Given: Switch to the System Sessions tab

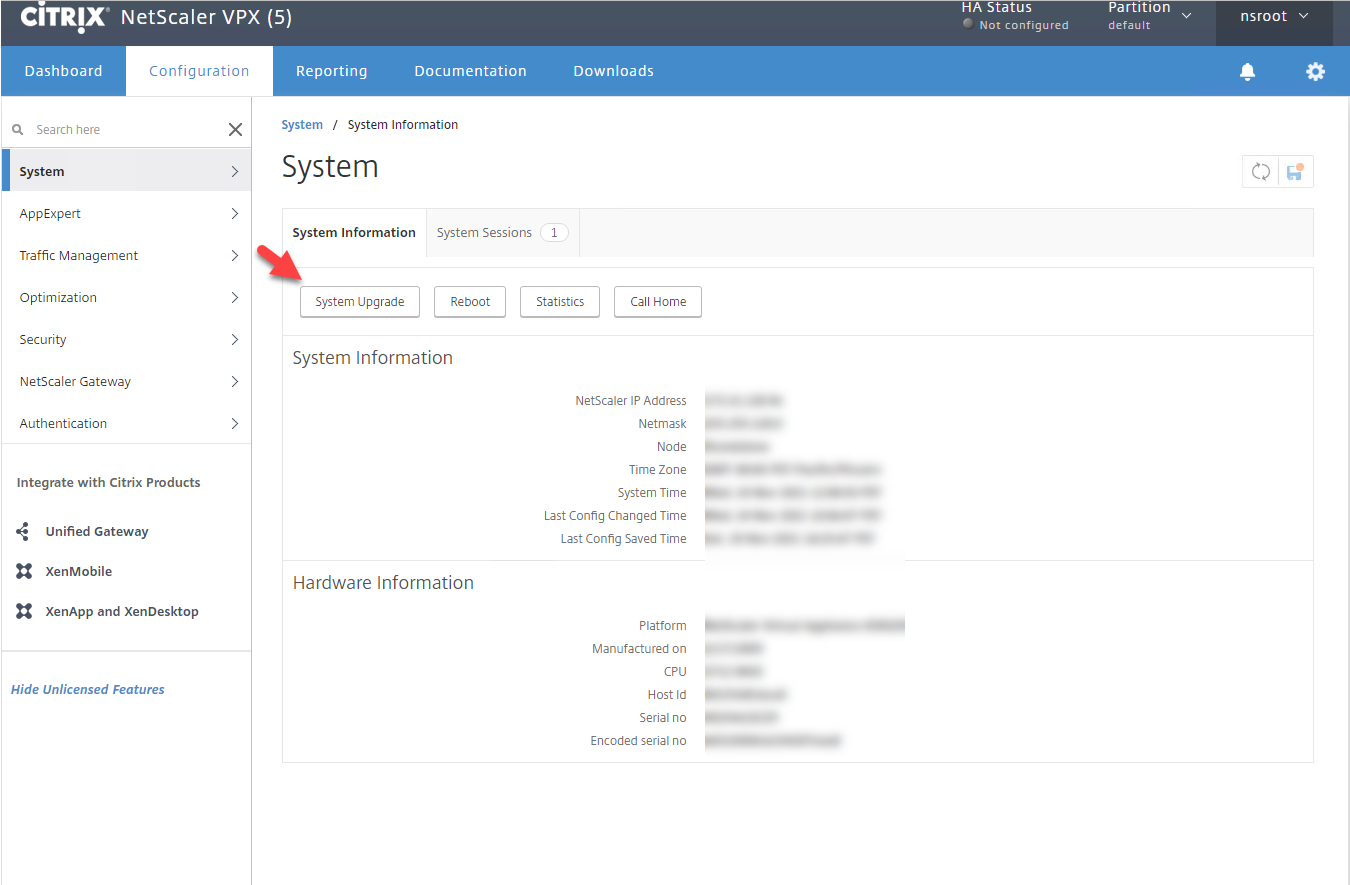Looking at the screenshot, I should [503, 232].
